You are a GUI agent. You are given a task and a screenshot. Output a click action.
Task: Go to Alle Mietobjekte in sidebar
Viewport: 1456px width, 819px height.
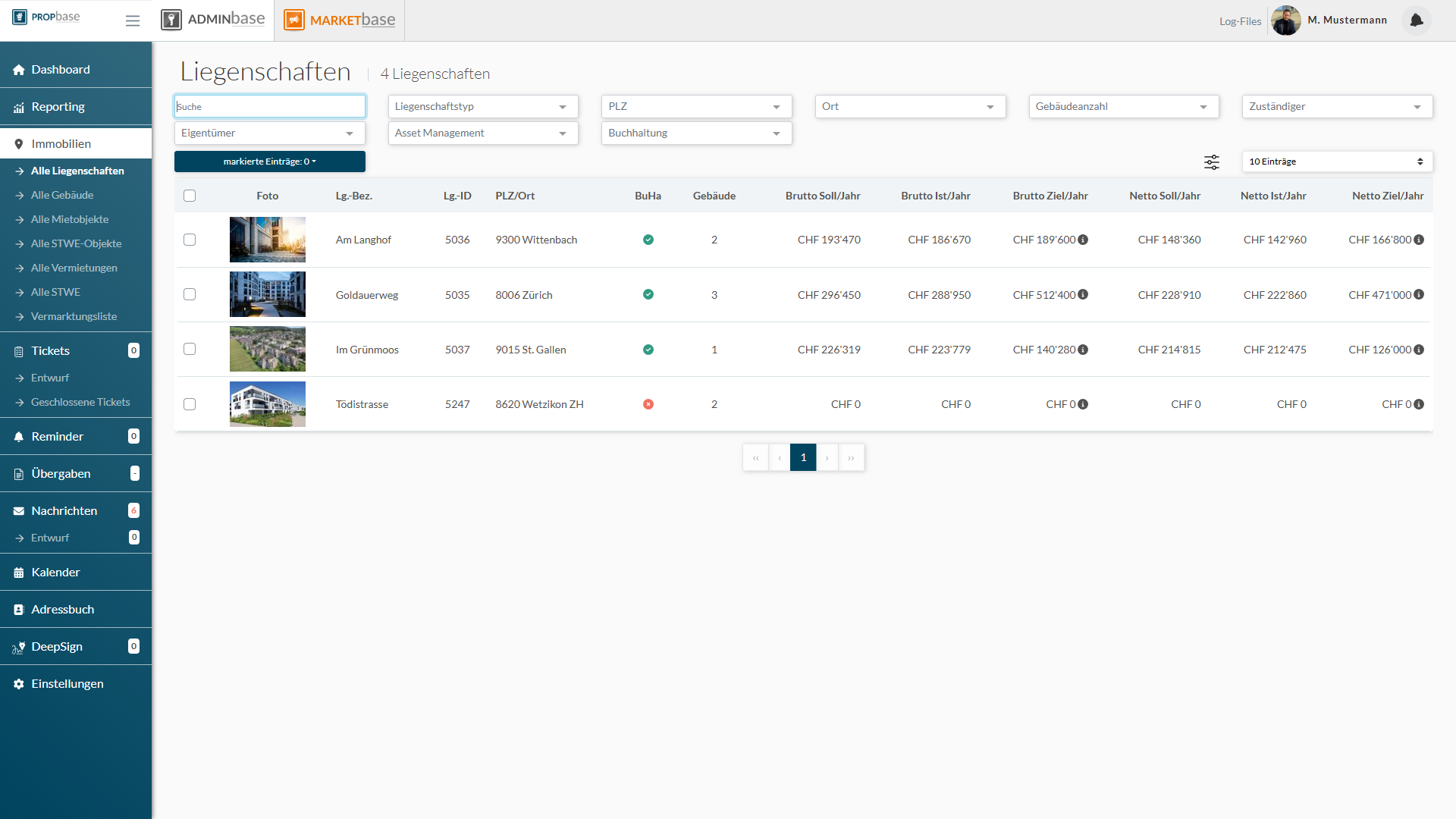[69, 219]
